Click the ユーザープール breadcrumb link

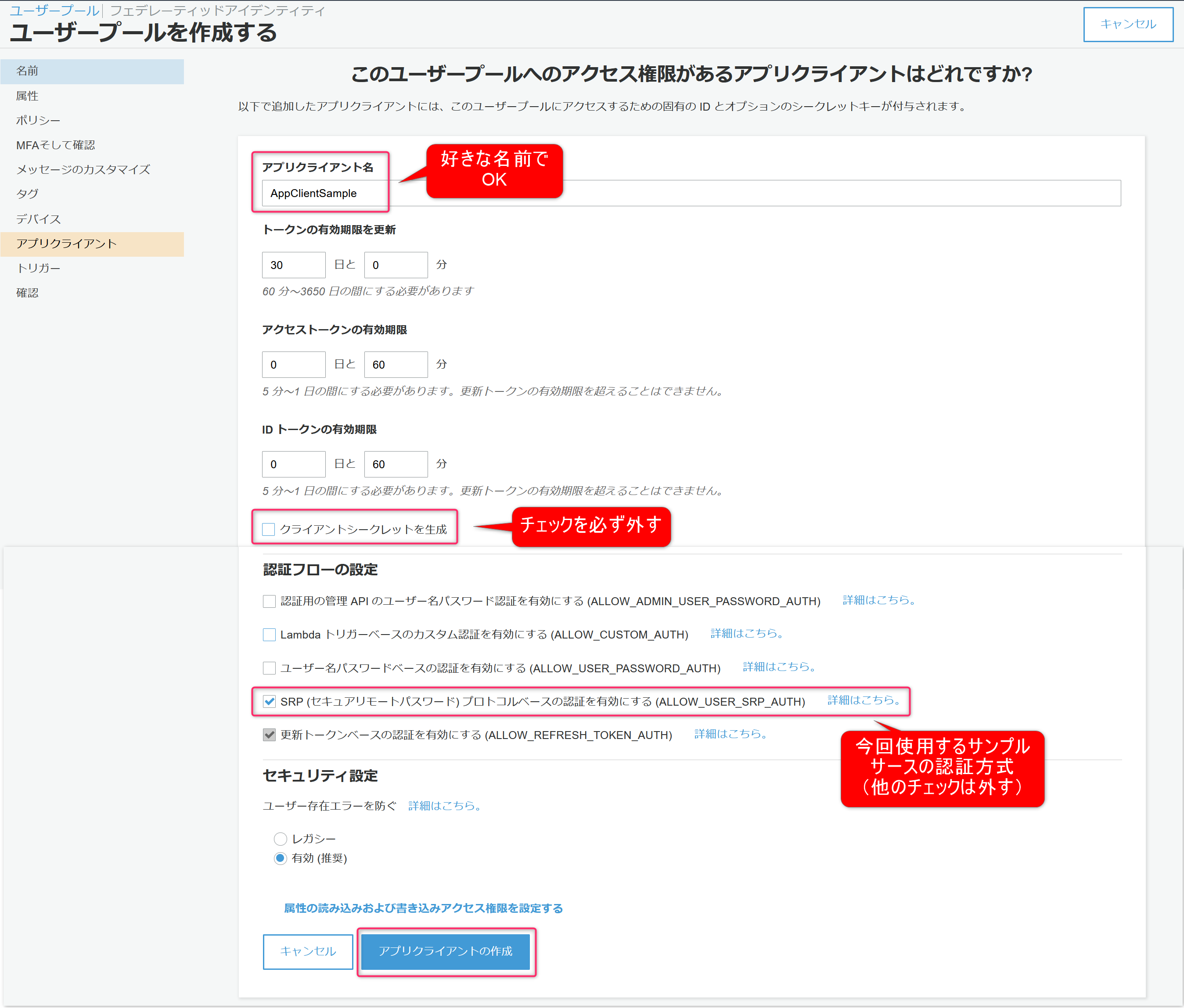pos(54,10)
